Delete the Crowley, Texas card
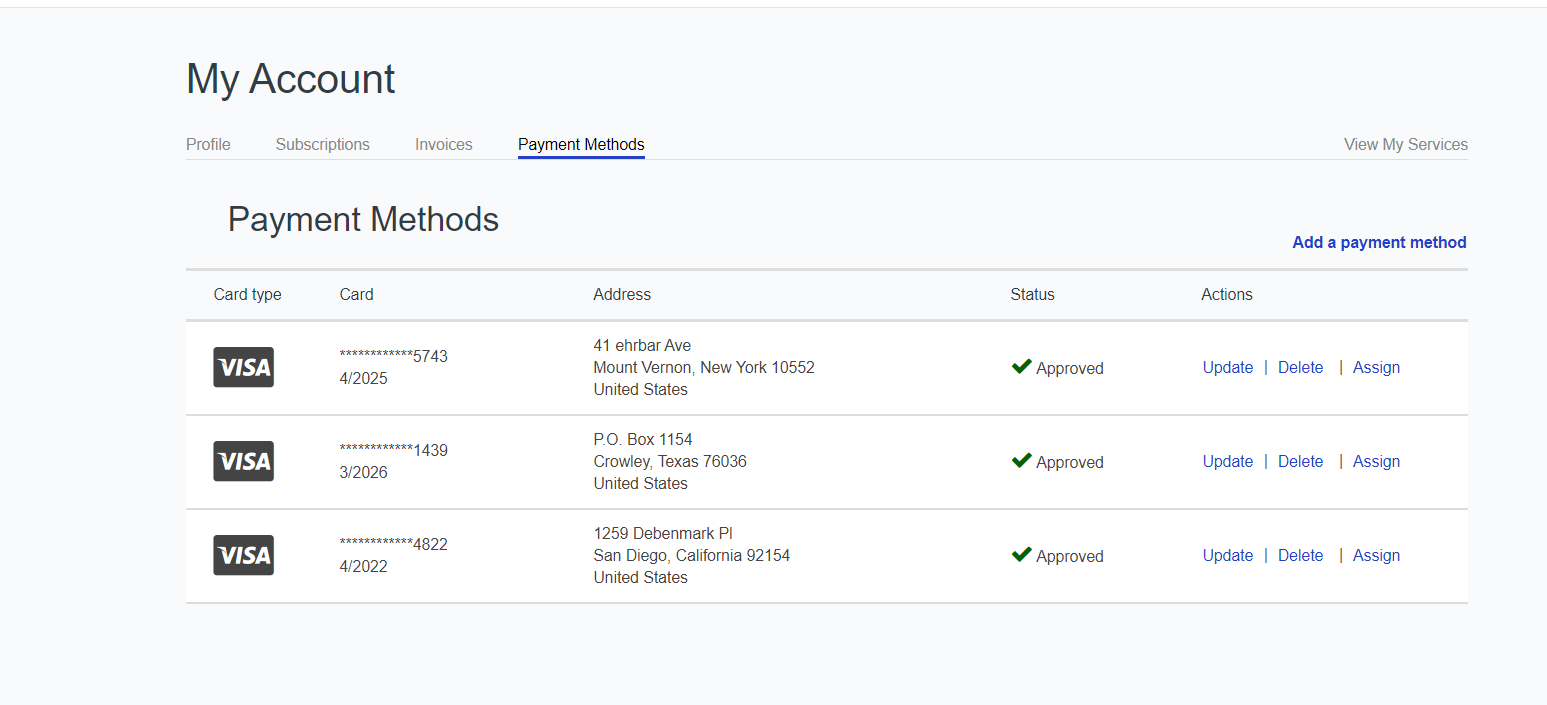This screenshot has height=705, width=1547. coord(1300,461)
